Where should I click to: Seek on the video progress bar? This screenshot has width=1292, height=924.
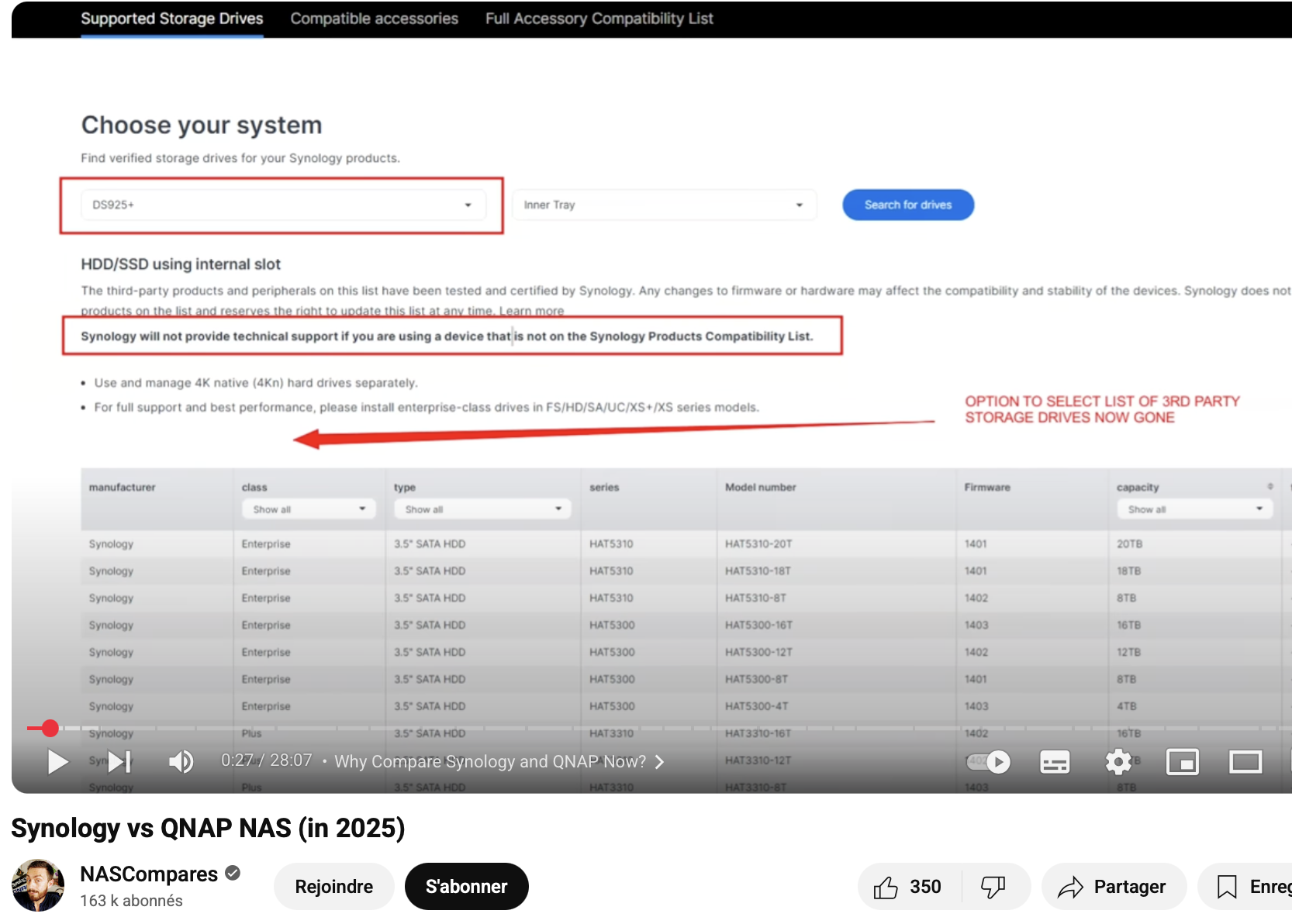(x=651, y=728)
